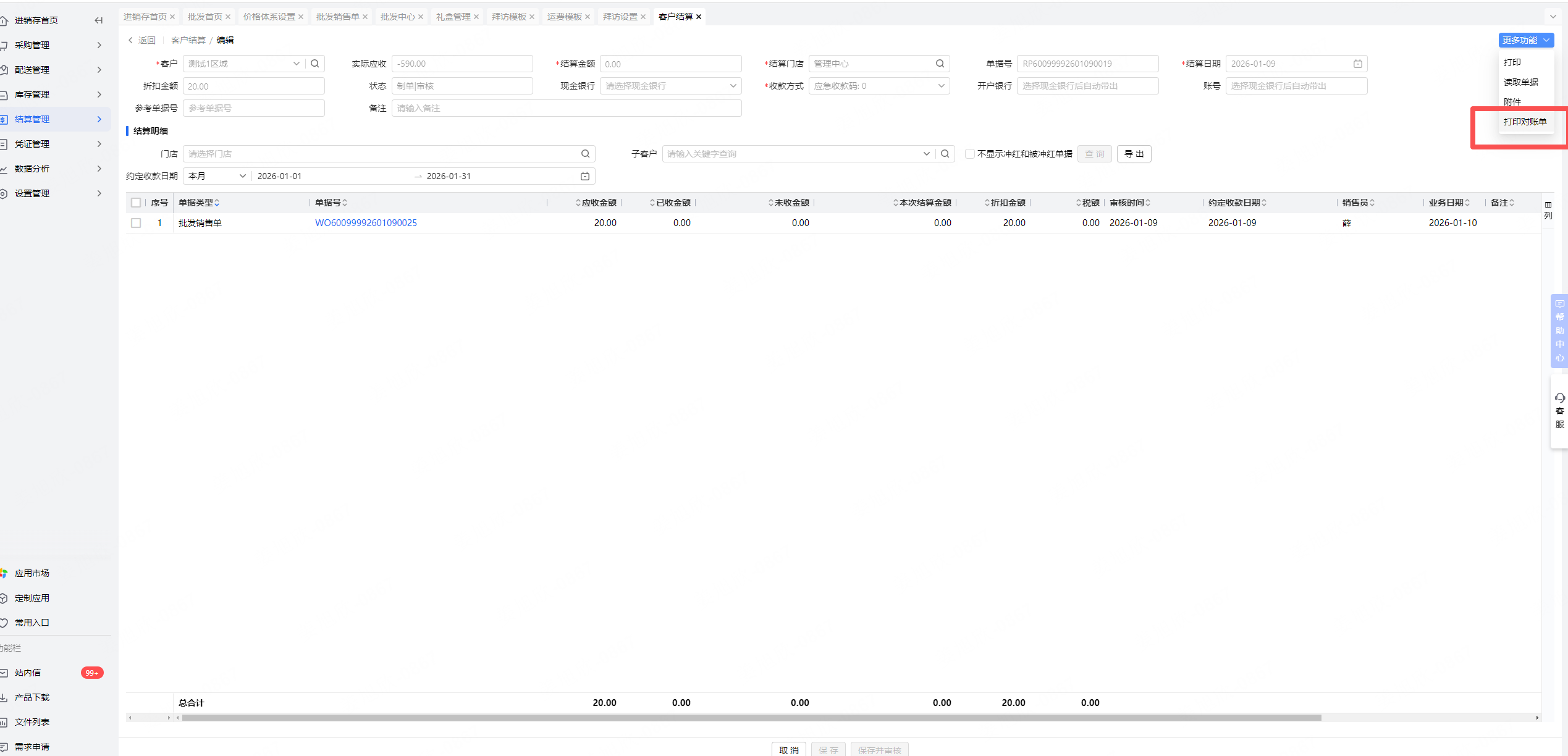Open the date range calendar icon
1568x756 pixels.
pyautogui.click(x=585, y=176)
